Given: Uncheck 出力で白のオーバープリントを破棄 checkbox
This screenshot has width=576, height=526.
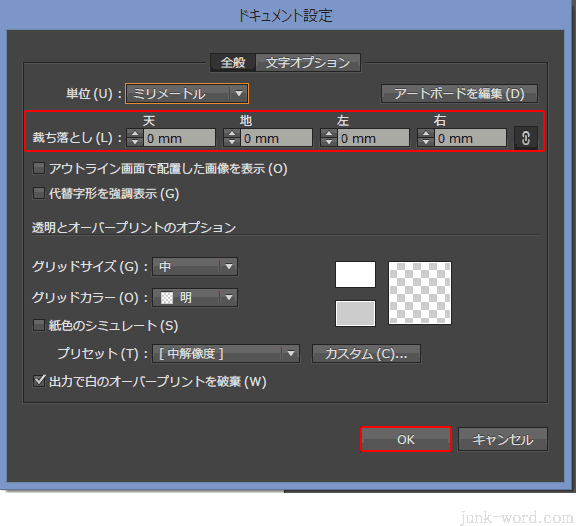Looking at the screenshot, I should [x=39, y=381].
